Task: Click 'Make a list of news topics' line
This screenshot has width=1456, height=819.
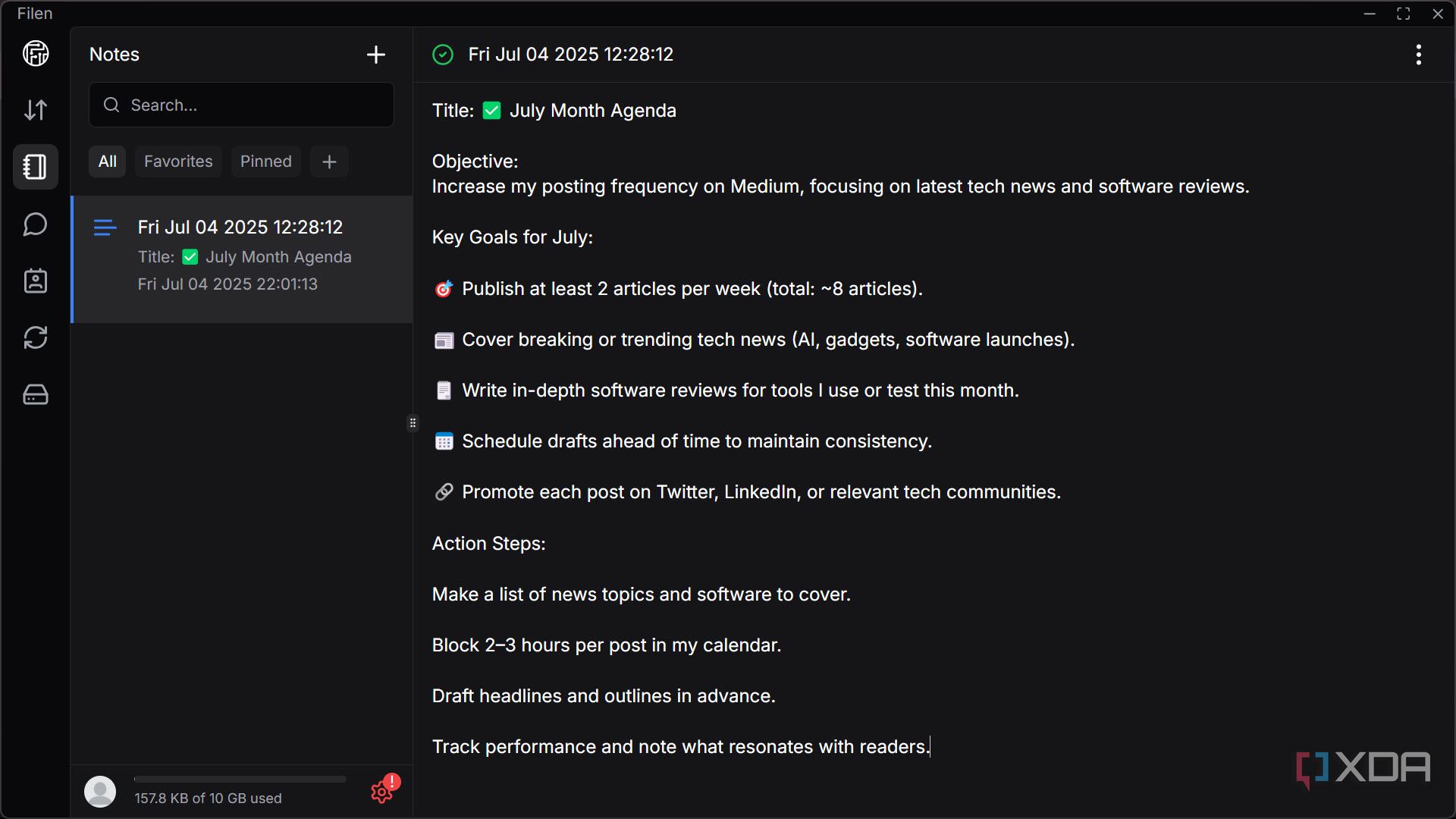Action: (642, 595)
